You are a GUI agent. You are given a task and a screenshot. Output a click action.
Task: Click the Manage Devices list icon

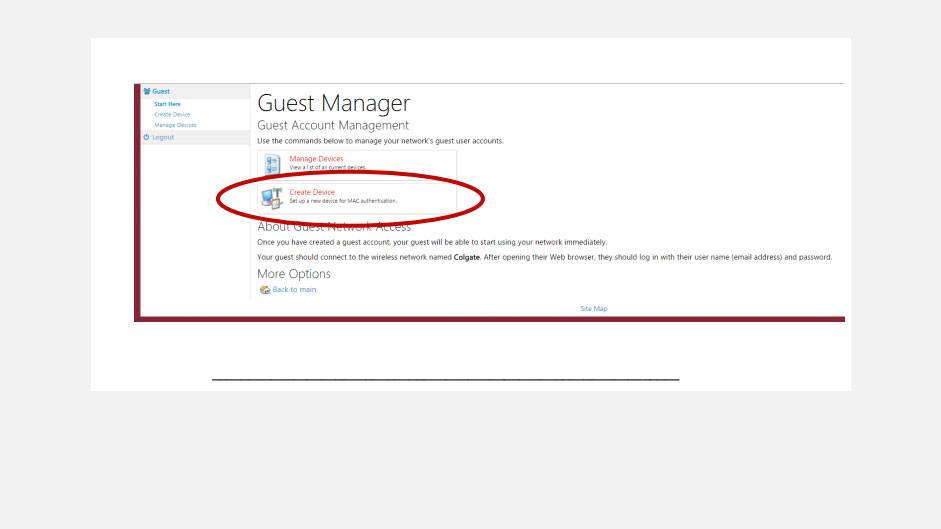(x=272, y=163)
